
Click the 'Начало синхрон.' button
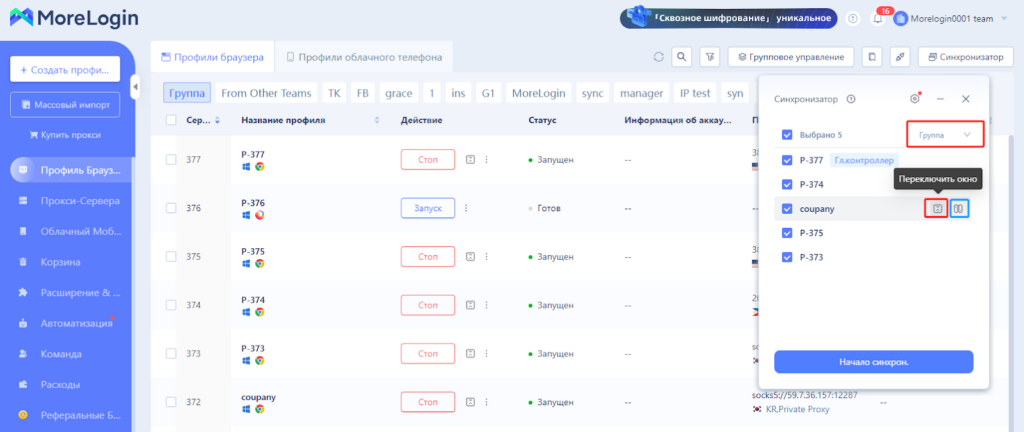(x=873, y=361)
